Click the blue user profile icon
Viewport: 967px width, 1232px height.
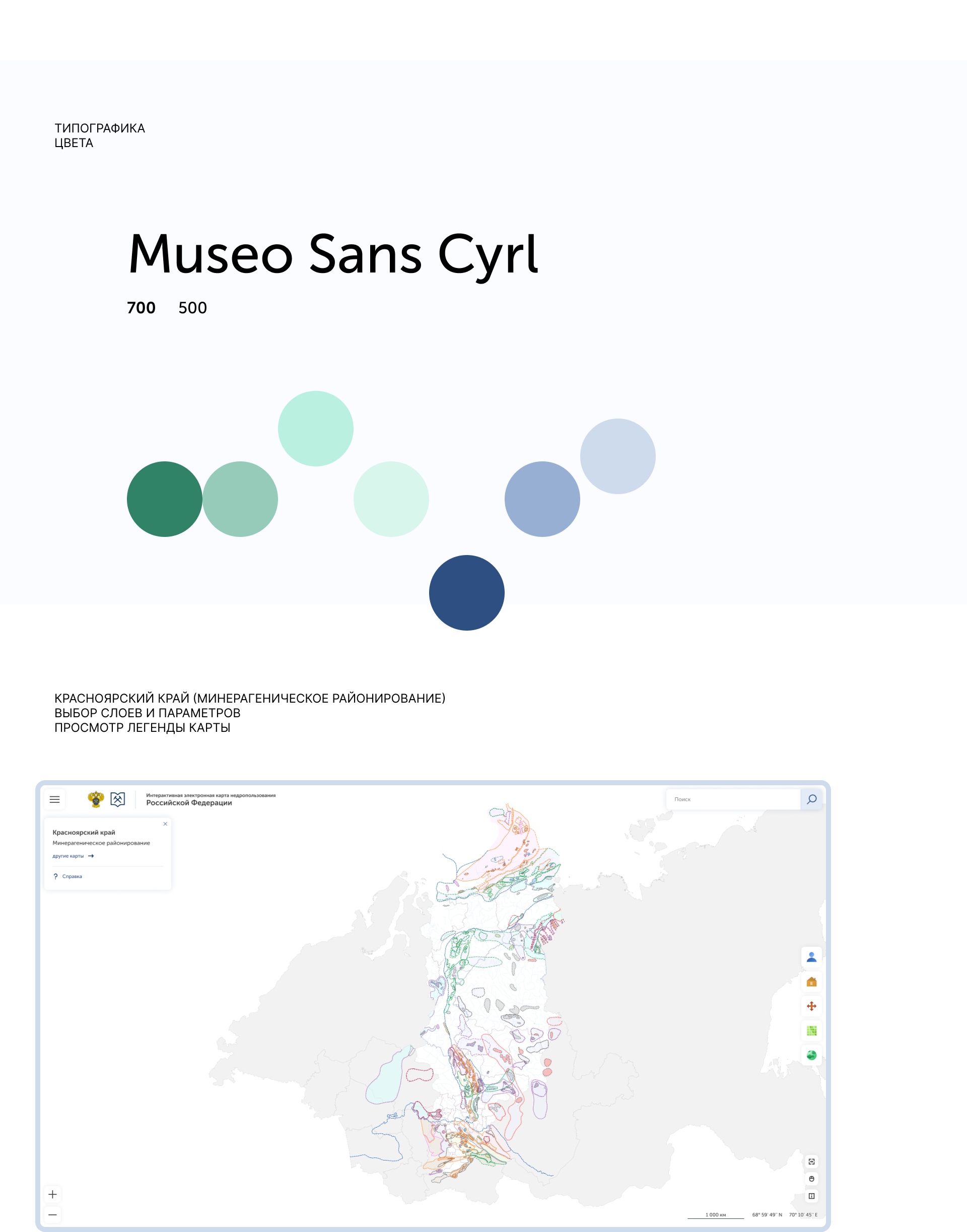click(811, 957)
